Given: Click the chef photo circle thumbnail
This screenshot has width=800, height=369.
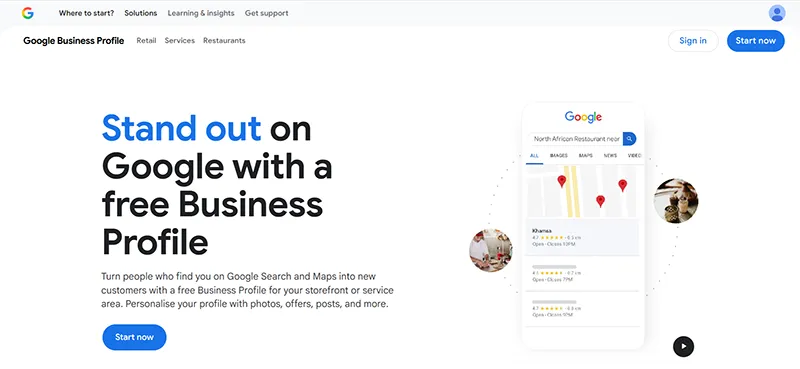Looking at the screenshot, I should point(491,250).
